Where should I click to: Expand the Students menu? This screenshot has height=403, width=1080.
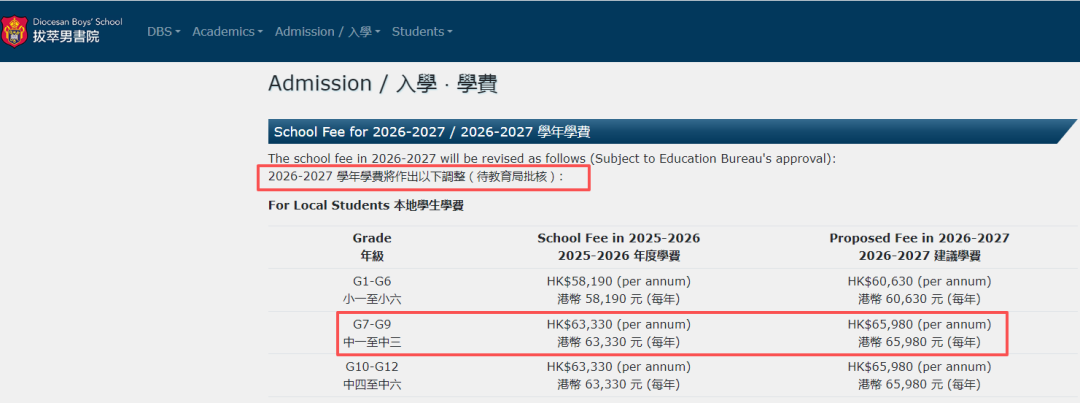tap(422, 32)
